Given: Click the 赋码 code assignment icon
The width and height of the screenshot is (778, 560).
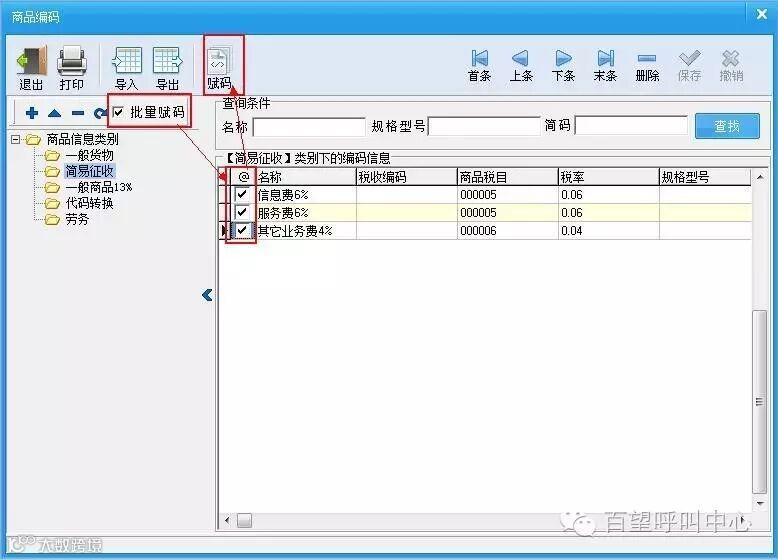Looking at the screenshot, I should pos(219,62).
